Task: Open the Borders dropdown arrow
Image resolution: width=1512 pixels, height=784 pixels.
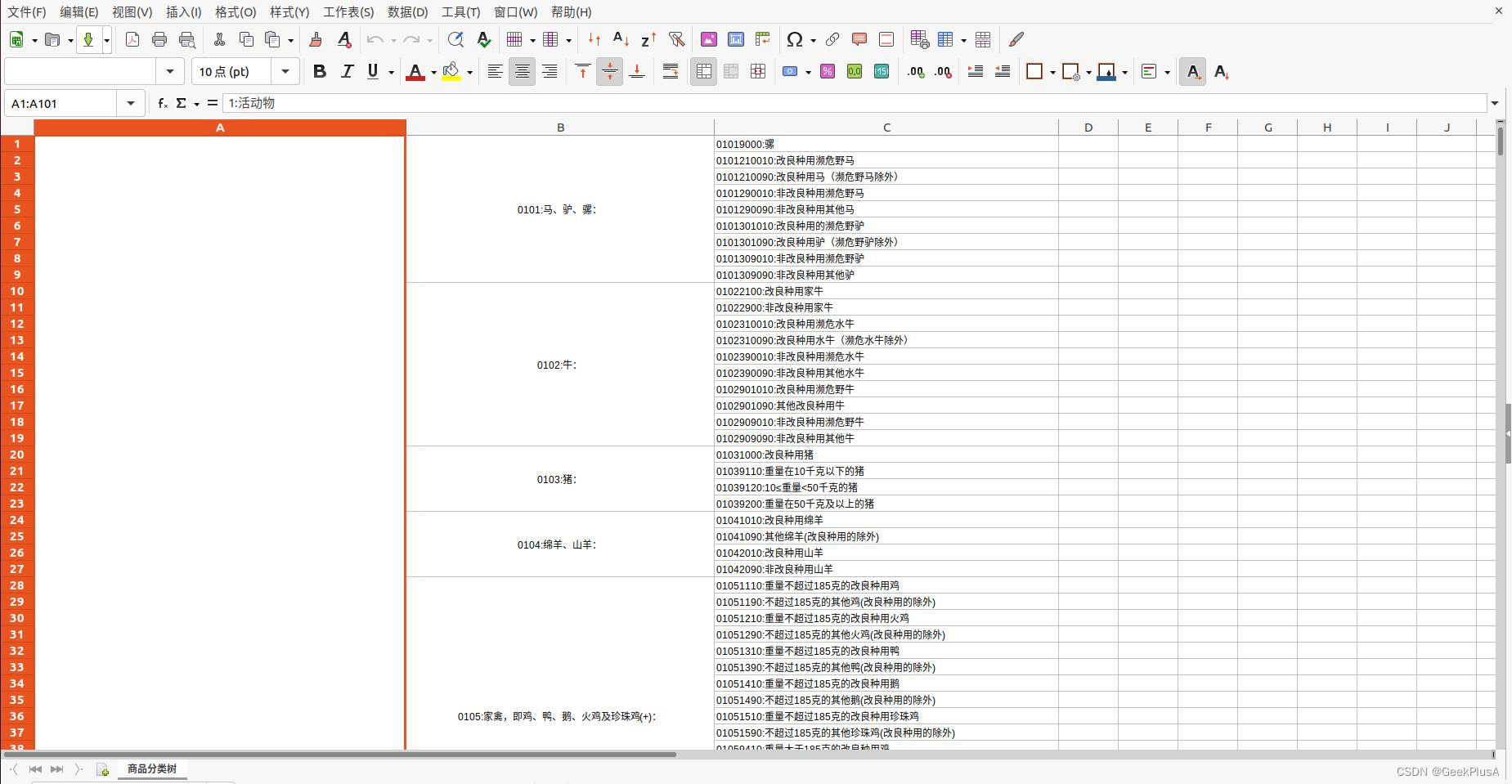Action: [x=1052, y=73]
